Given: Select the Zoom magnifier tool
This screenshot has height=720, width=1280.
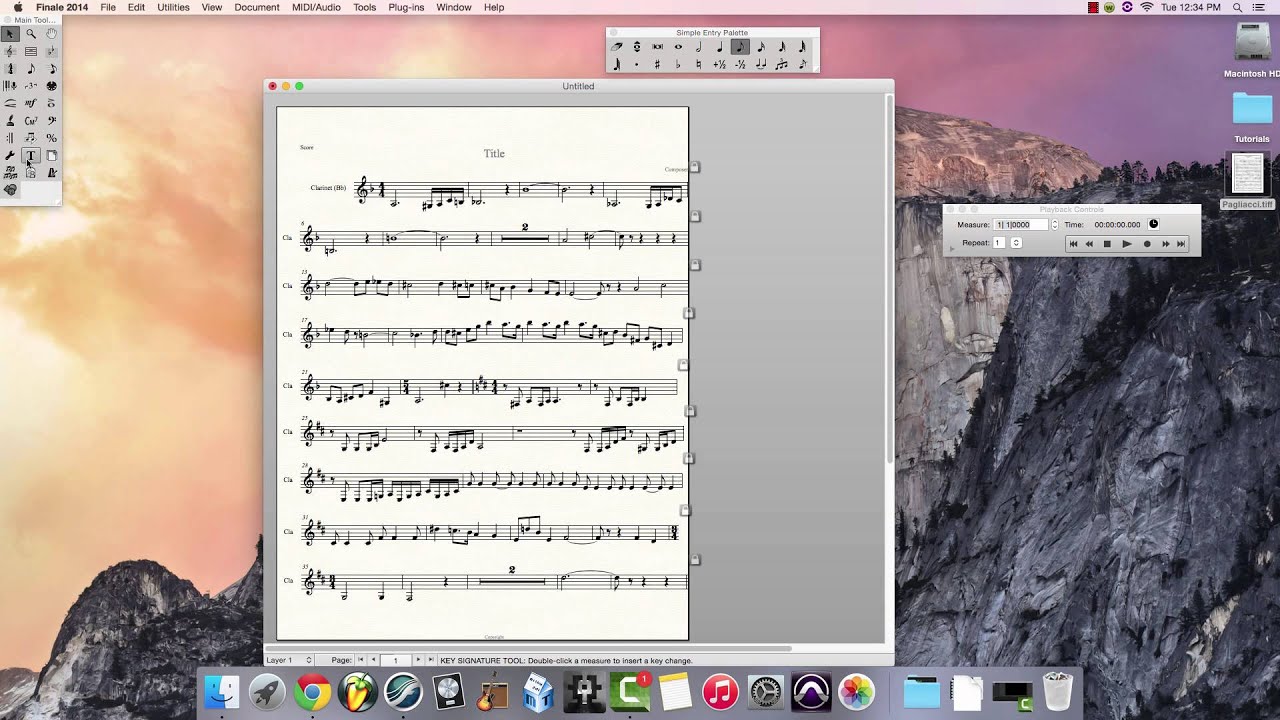Looking at the screenshot, I should coord(31,34).
